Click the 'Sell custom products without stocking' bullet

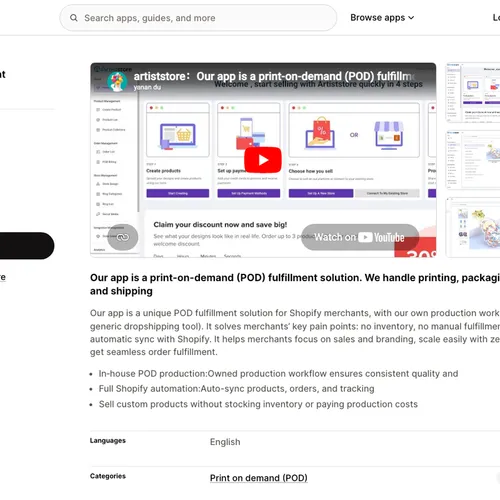pos(258,404)
